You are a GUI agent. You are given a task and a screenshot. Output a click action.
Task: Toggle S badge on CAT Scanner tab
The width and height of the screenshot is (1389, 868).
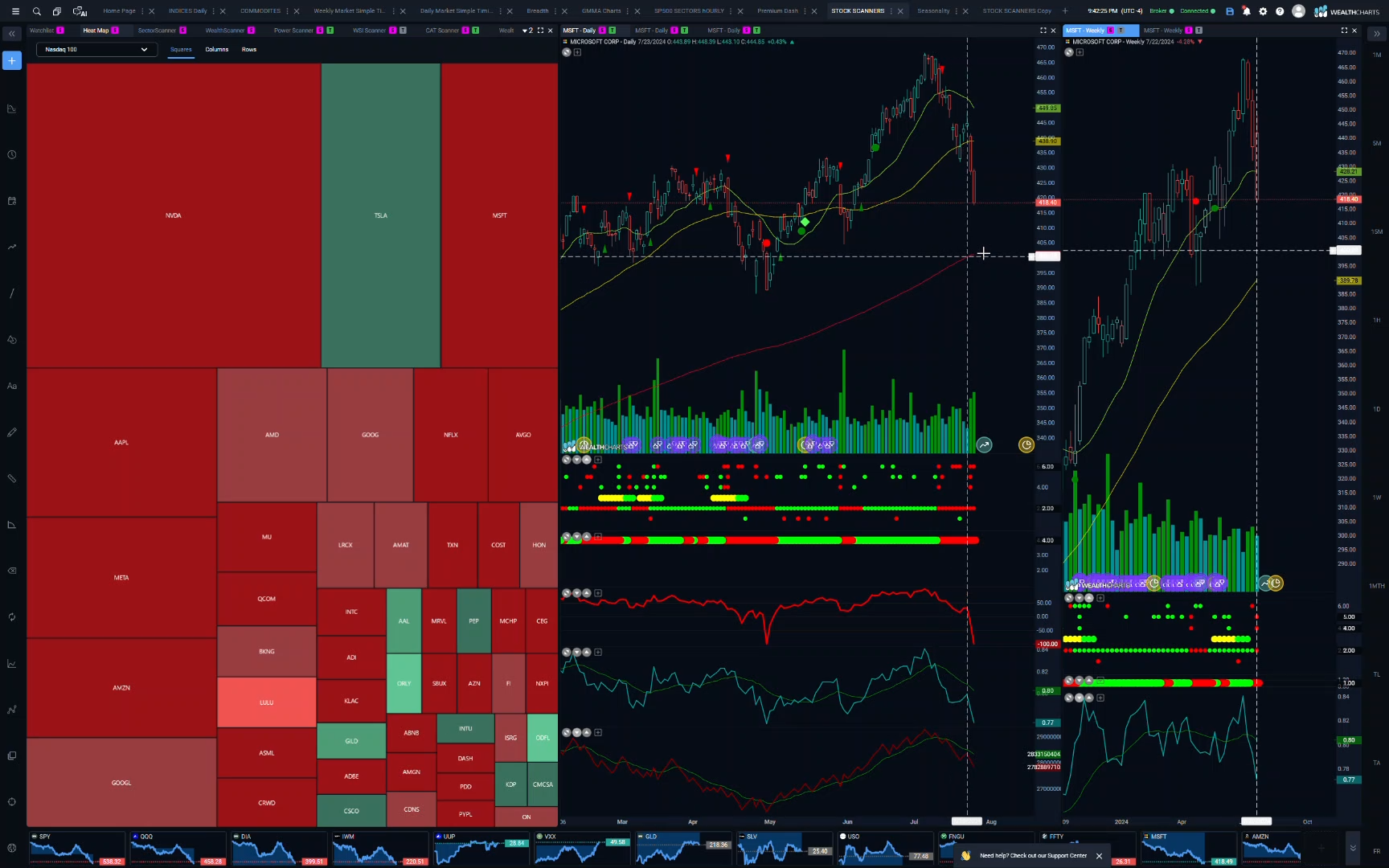(465, 31)
